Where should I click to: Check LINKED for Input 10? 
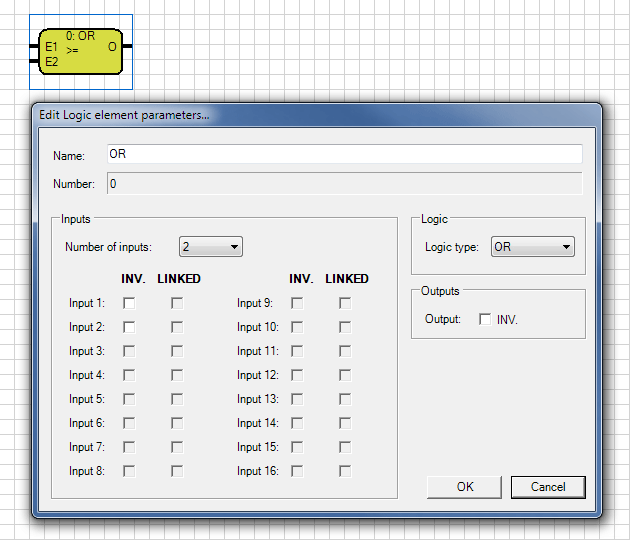click(x=345, y=327)
